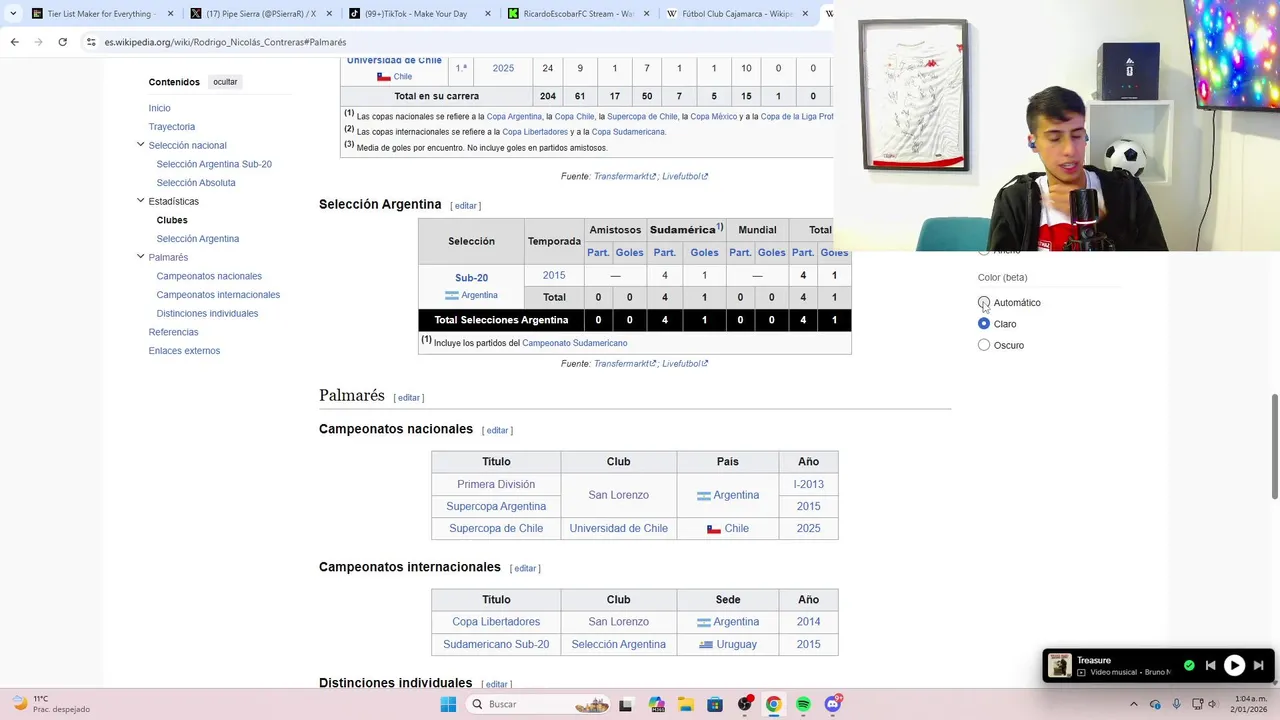The height and width of the screenshot is (720, 1280).
Task: Open the Campeonato Sudamericano footnote link
Action: click(575, 343)
